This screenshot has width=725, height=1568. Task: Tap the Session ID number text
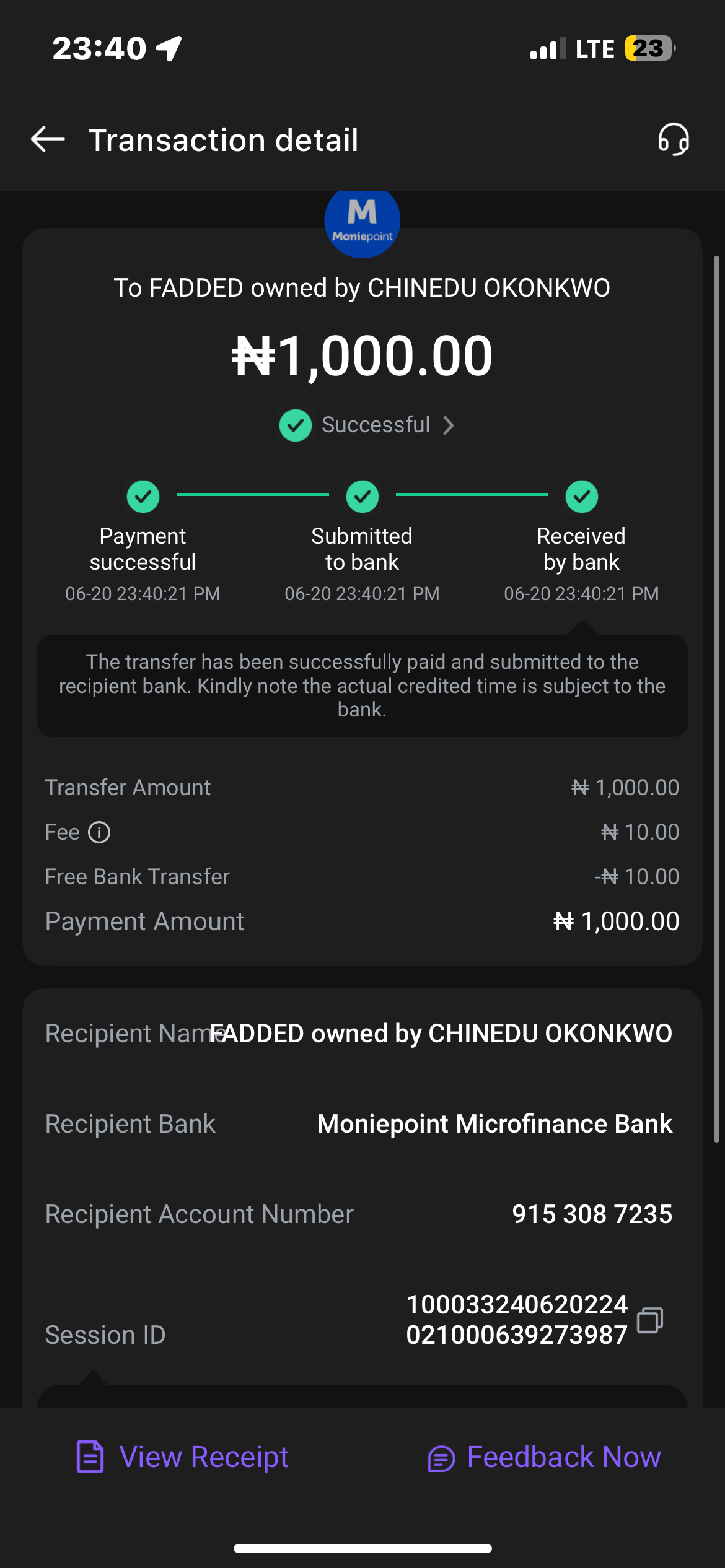[x=517, y=1320]
